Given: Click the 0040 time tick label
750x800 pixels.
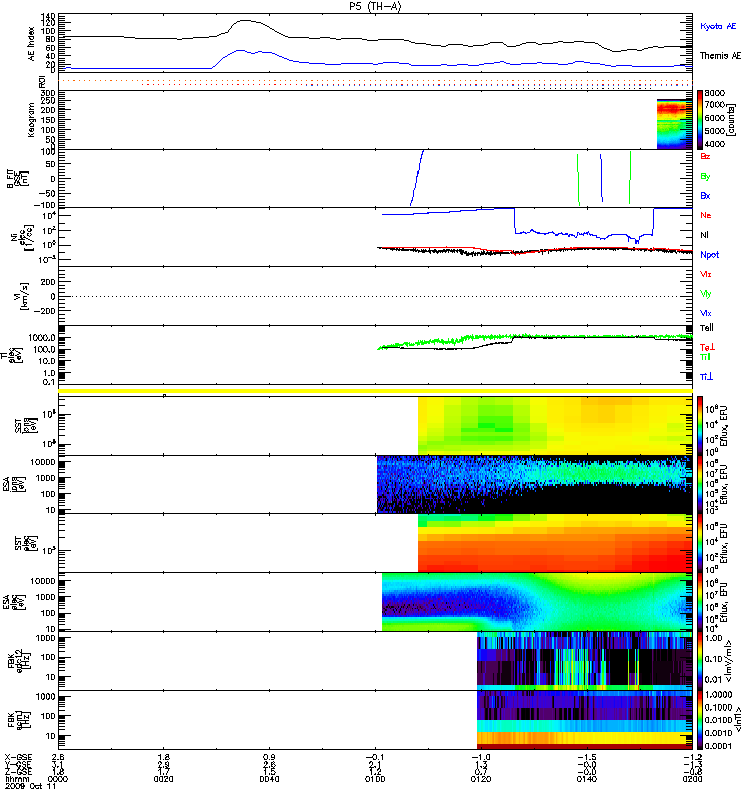Looking at the screenshot, I should 269,779.
